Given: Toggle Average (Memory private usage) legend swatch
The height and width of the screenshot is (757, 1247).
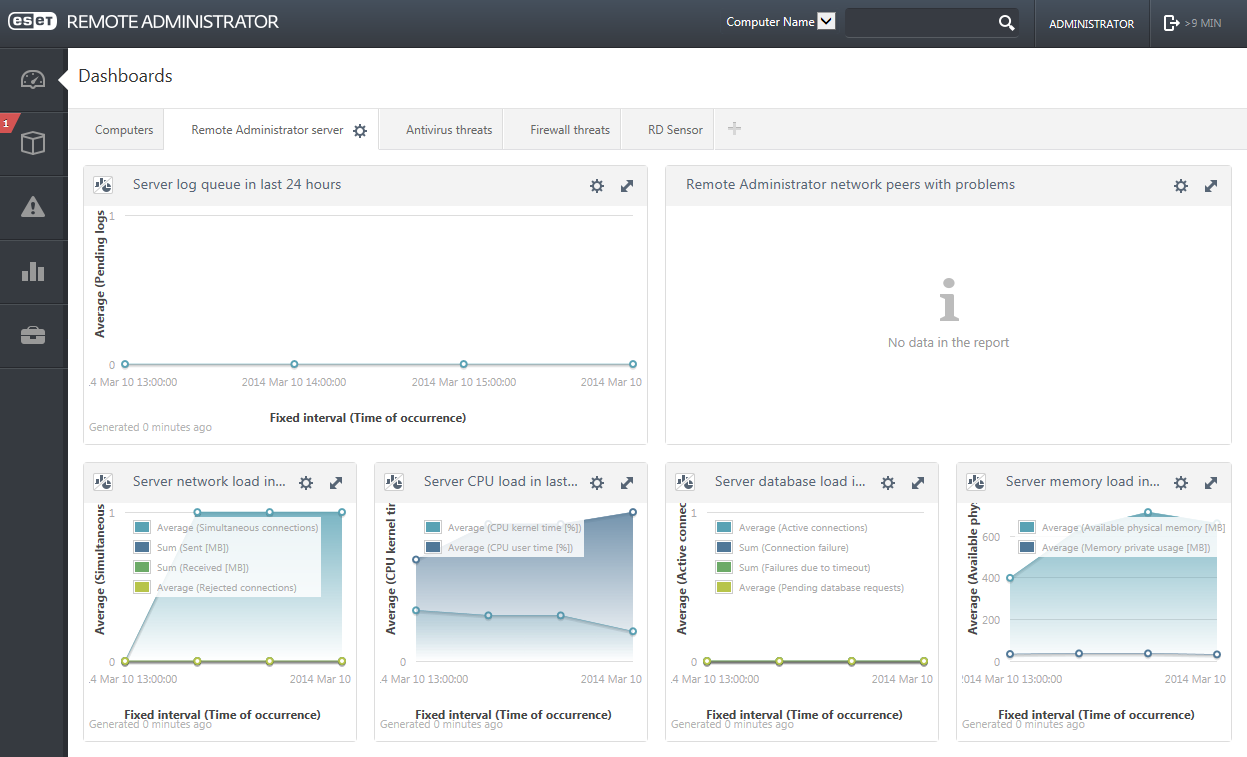Looking at the screenshot, I should point(1027,547).
